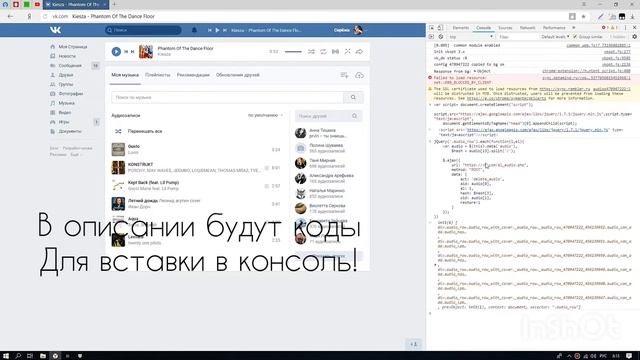This screenshot has width=640, height=360.
Task: Play the KONSTRUKT track in the audio list
Action: pos(118,167)
